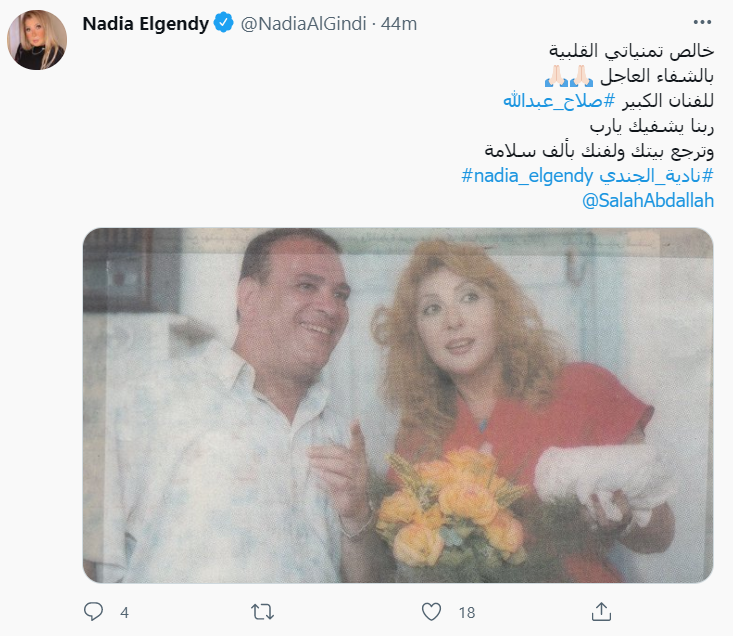Open the reply comment icon
The image size is (733, 636).
click(x=93, y=611)
